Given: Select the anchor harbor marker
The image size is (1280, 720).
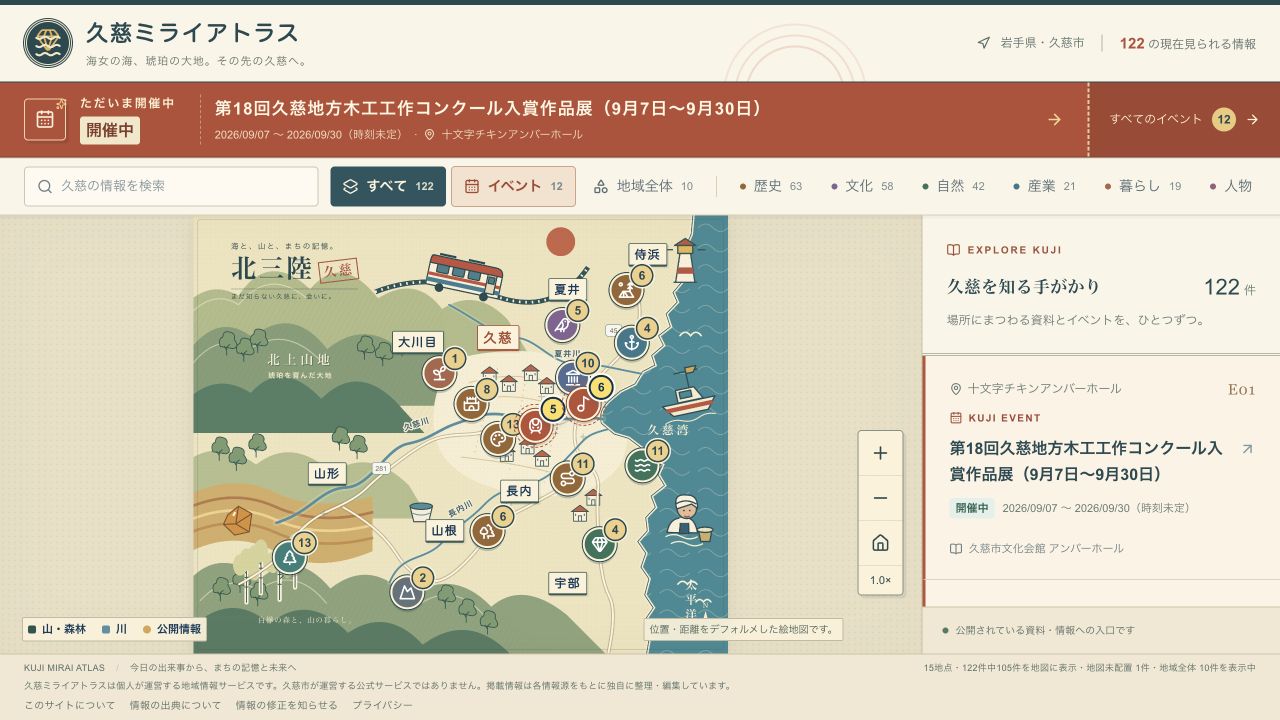Looking at the screenshot, I should click(x=631, y=342).
